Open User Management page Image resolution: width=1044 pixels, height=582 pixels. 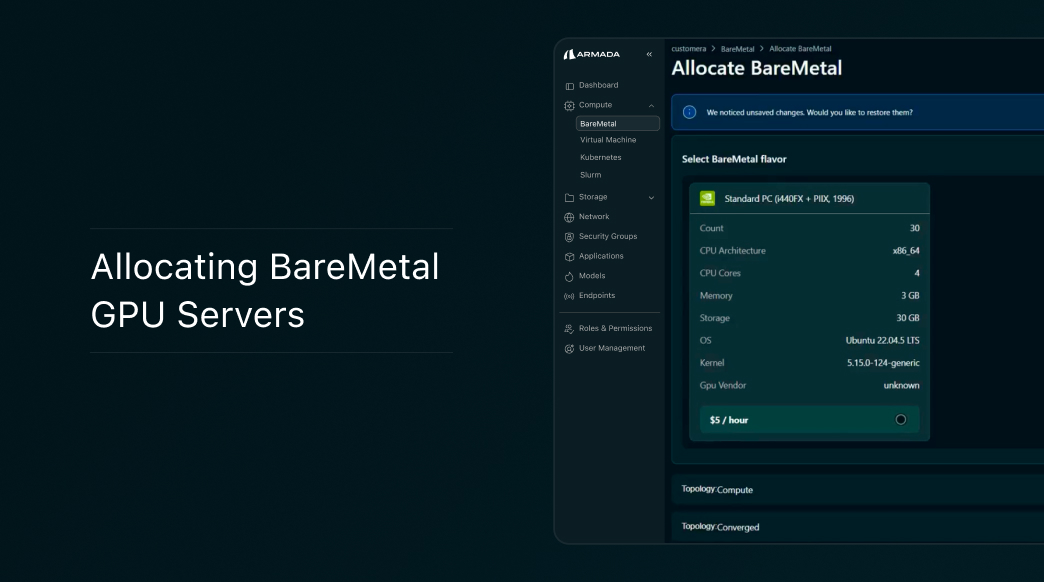[x=612, y=348]
